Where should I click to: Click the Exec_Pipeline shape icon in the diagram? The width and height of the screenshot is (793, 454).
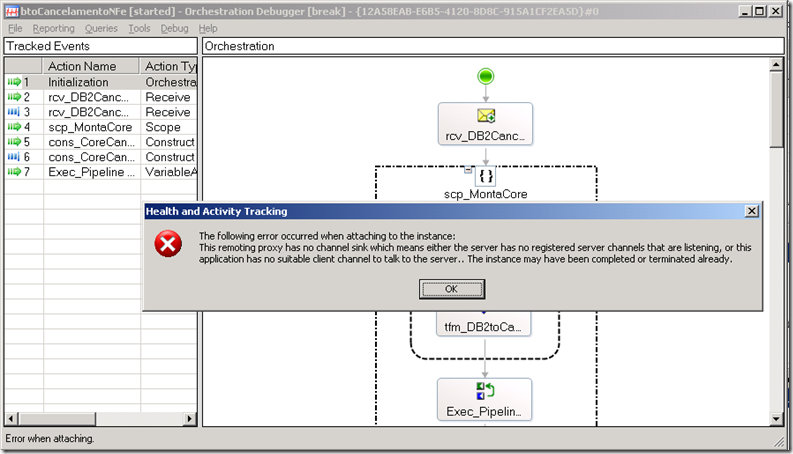point(485,391)
